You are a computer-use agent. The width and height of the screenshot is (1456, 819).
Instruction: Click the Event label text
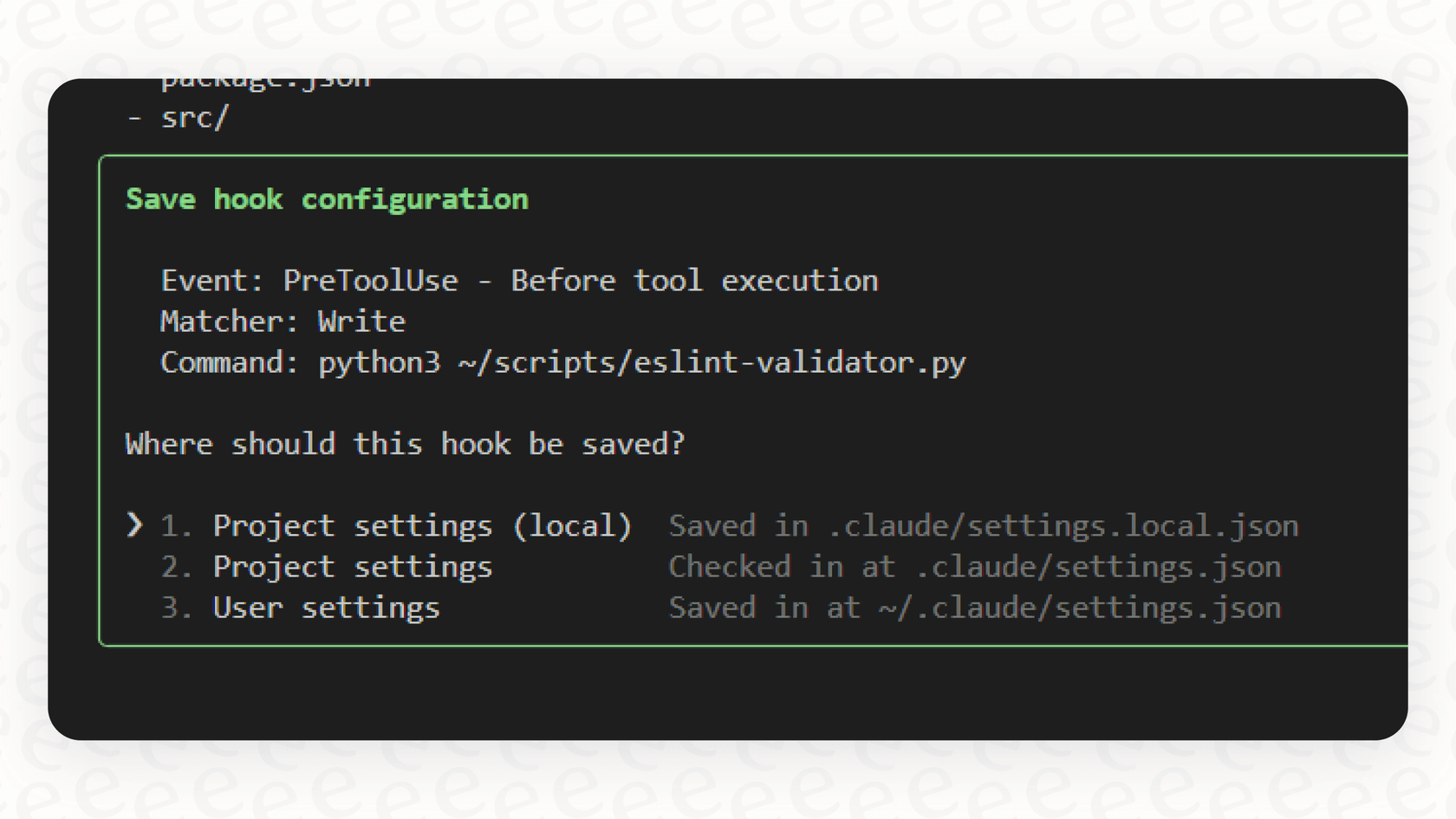[210, 280]
